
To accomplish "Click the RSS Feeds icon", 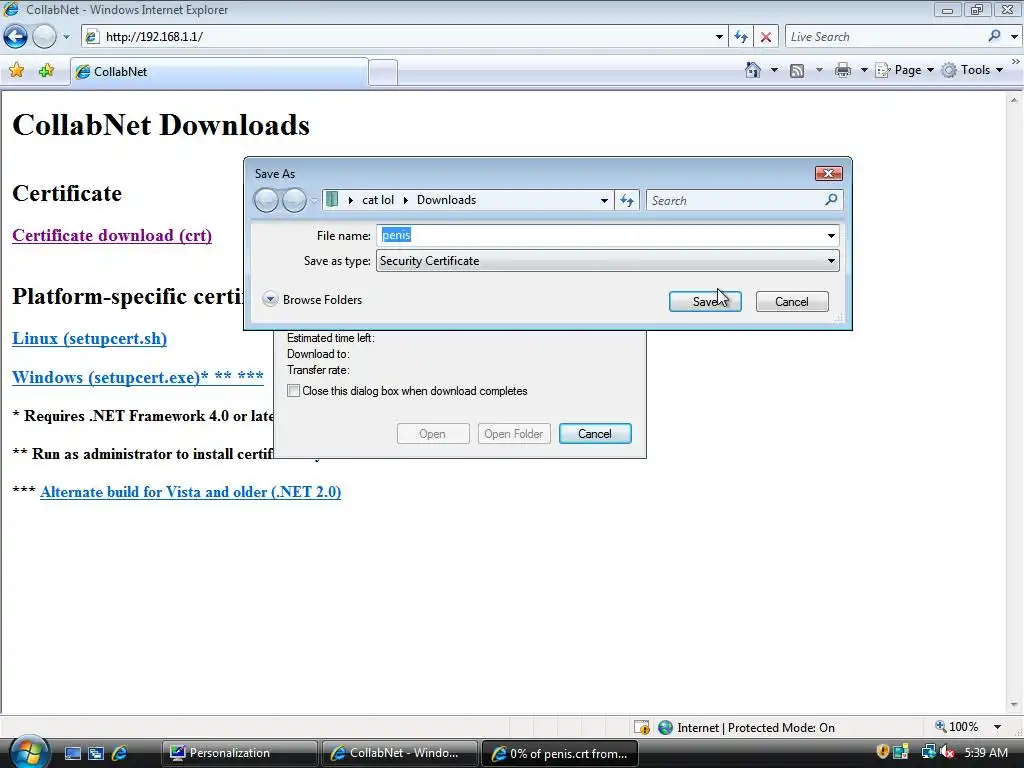I will click(797, 71).
